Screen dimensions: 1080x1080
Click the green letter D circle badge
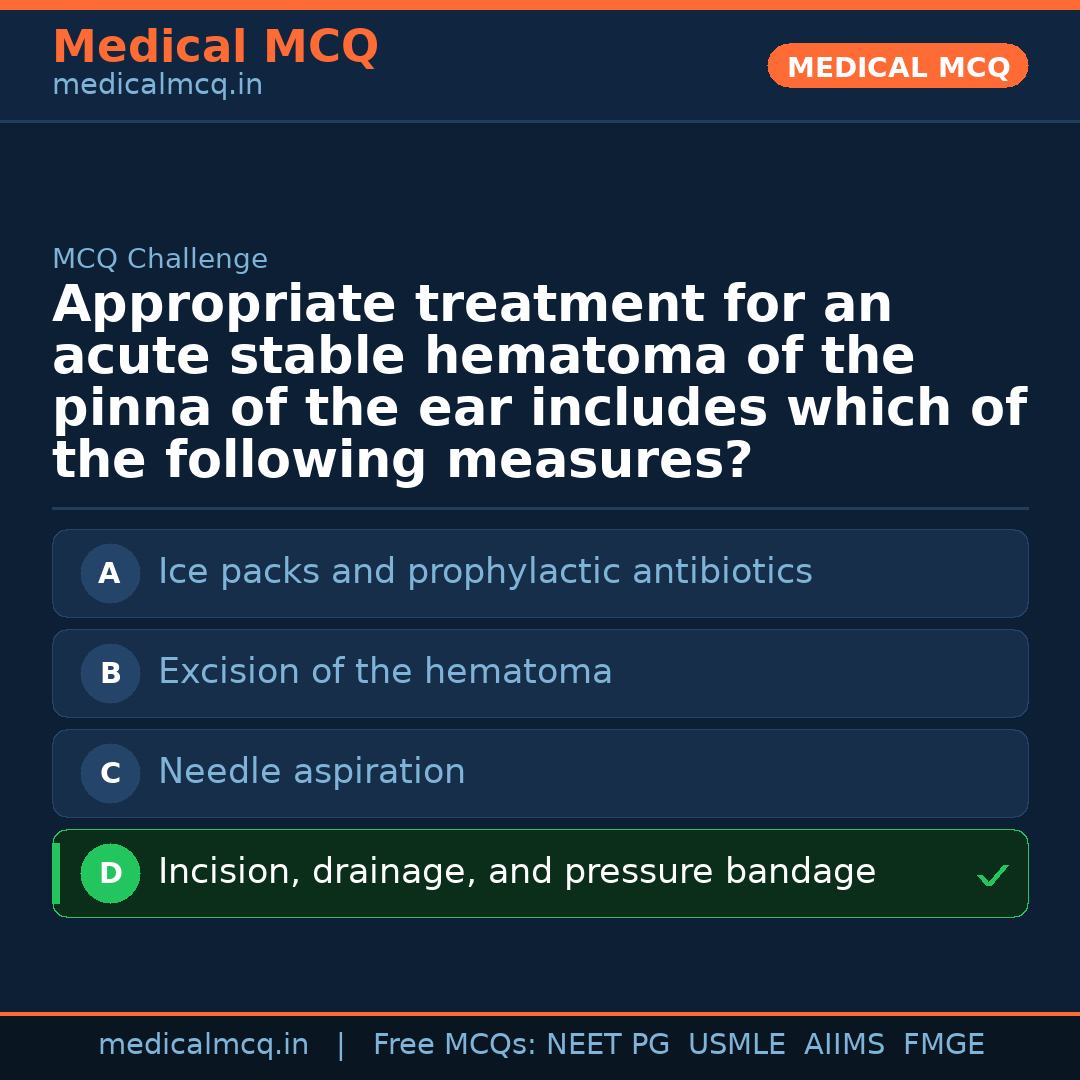pyautogui.click(x=110, y=874)
